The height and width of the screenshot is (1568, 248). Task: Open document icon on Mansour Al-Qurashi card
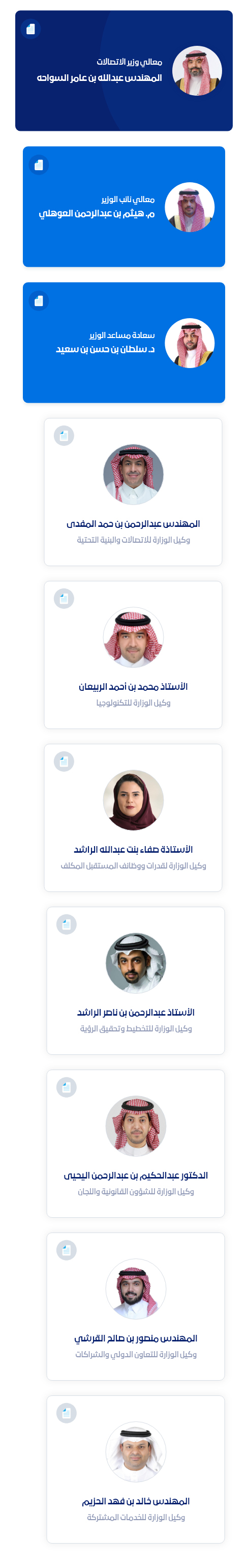click(x=66, y=1250)
